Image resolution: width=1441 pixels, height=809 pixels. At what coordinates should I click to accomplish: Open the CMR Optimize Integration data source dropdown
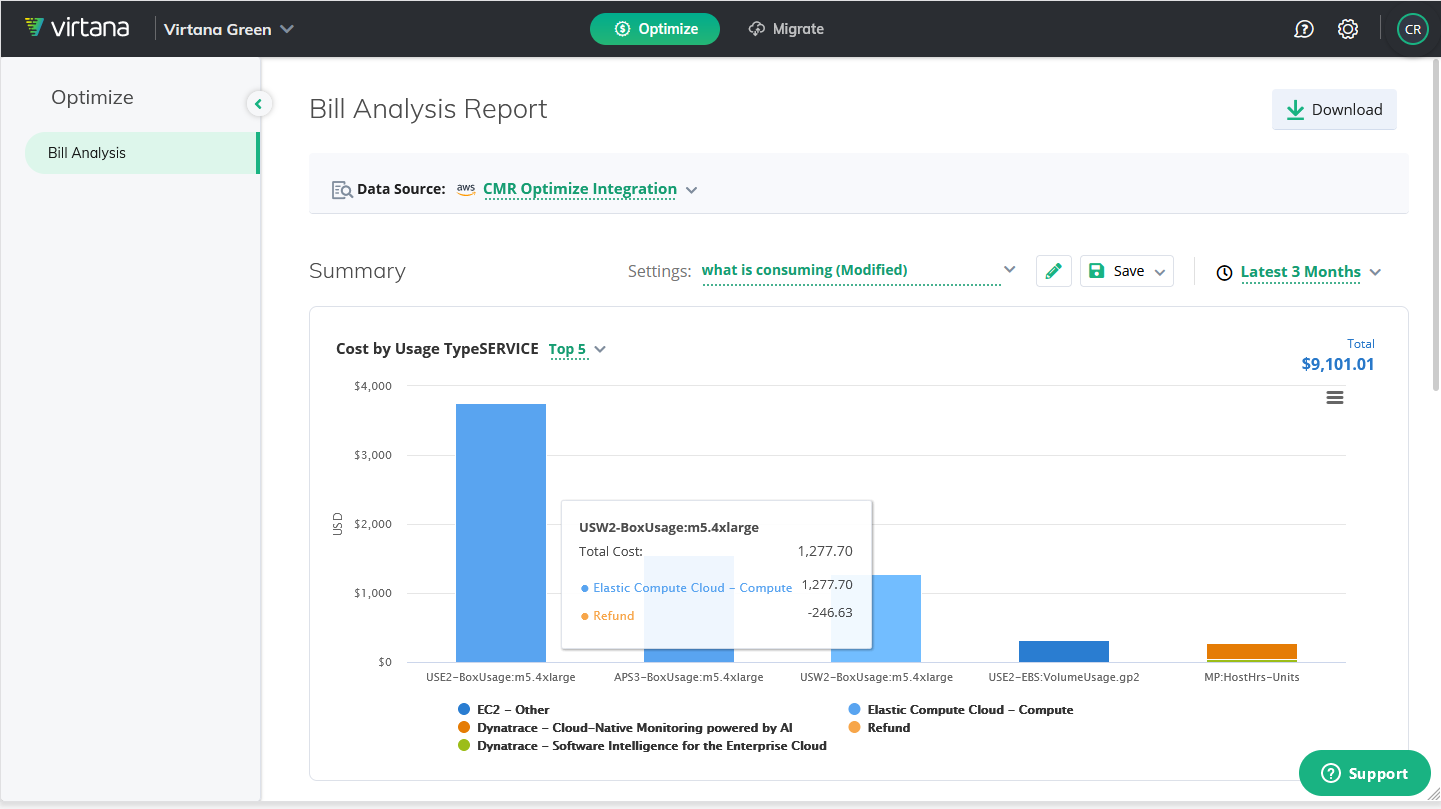(590, 189)
